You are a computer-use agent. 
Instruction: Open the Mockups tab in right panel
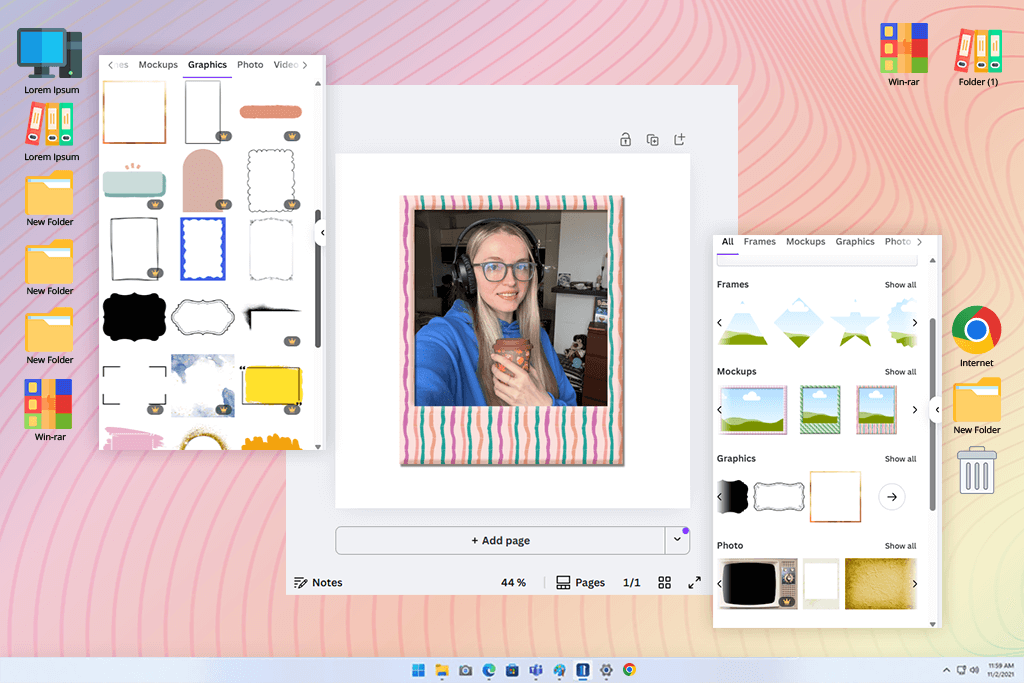pos(805,242)
